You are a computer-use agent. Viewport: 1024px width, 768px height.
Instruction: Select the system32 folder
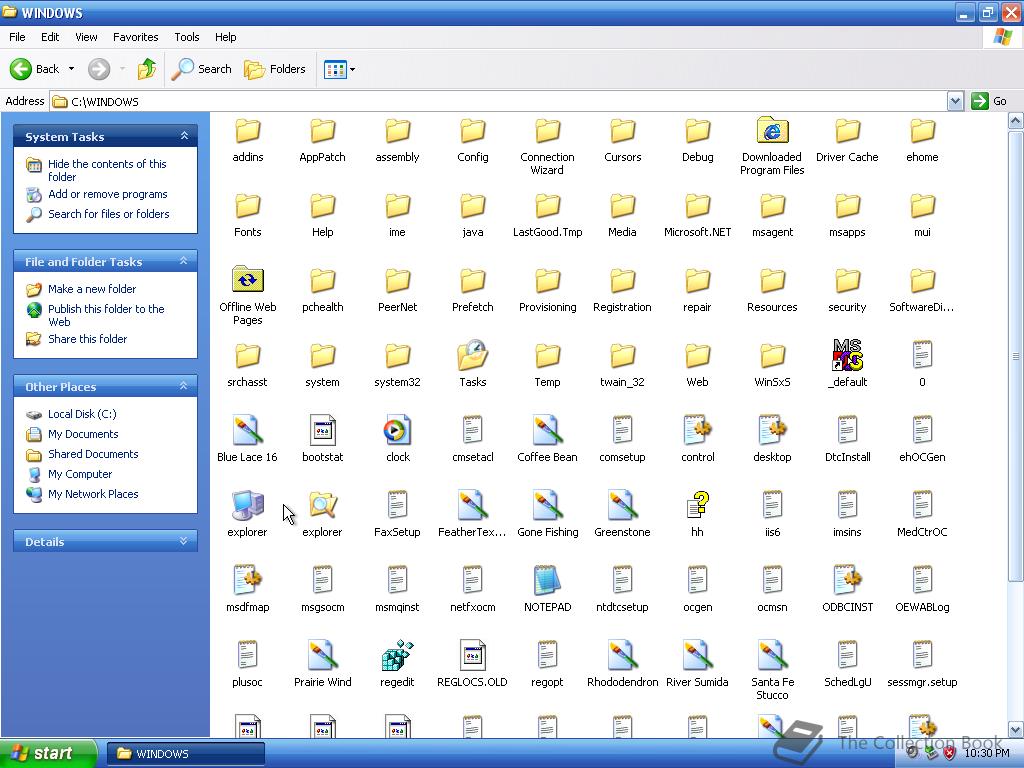[x=397, y=355]
